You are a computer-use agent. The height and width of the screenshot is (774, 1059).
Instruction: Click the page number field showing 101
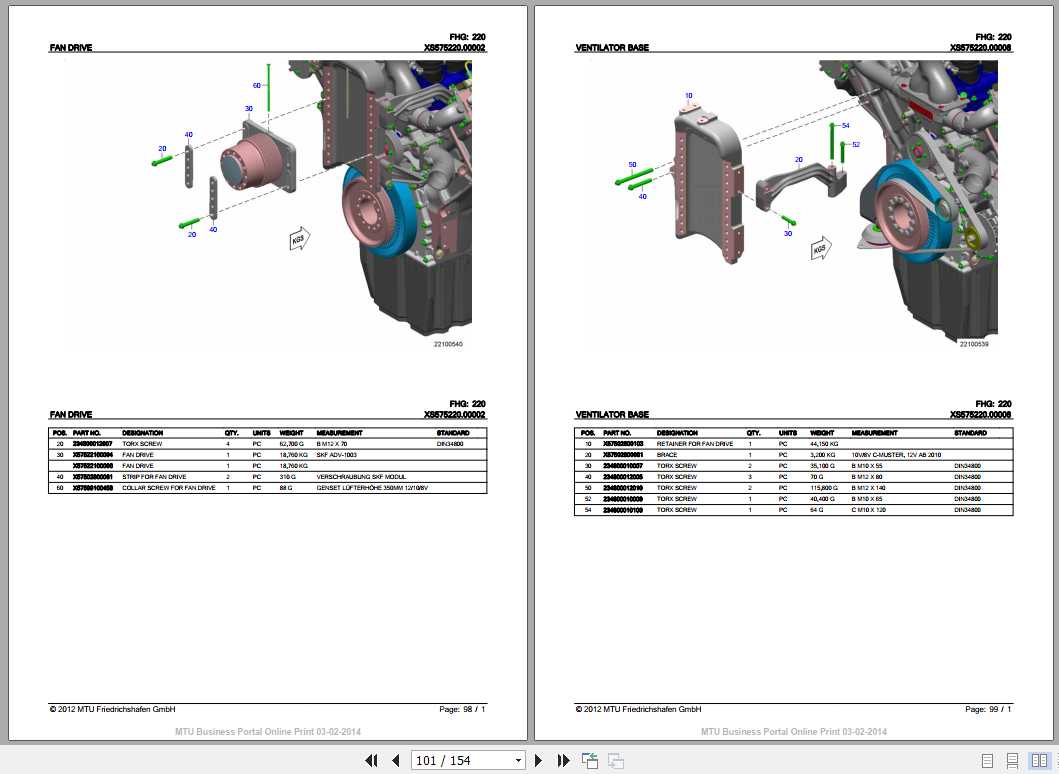click(445, 760)
